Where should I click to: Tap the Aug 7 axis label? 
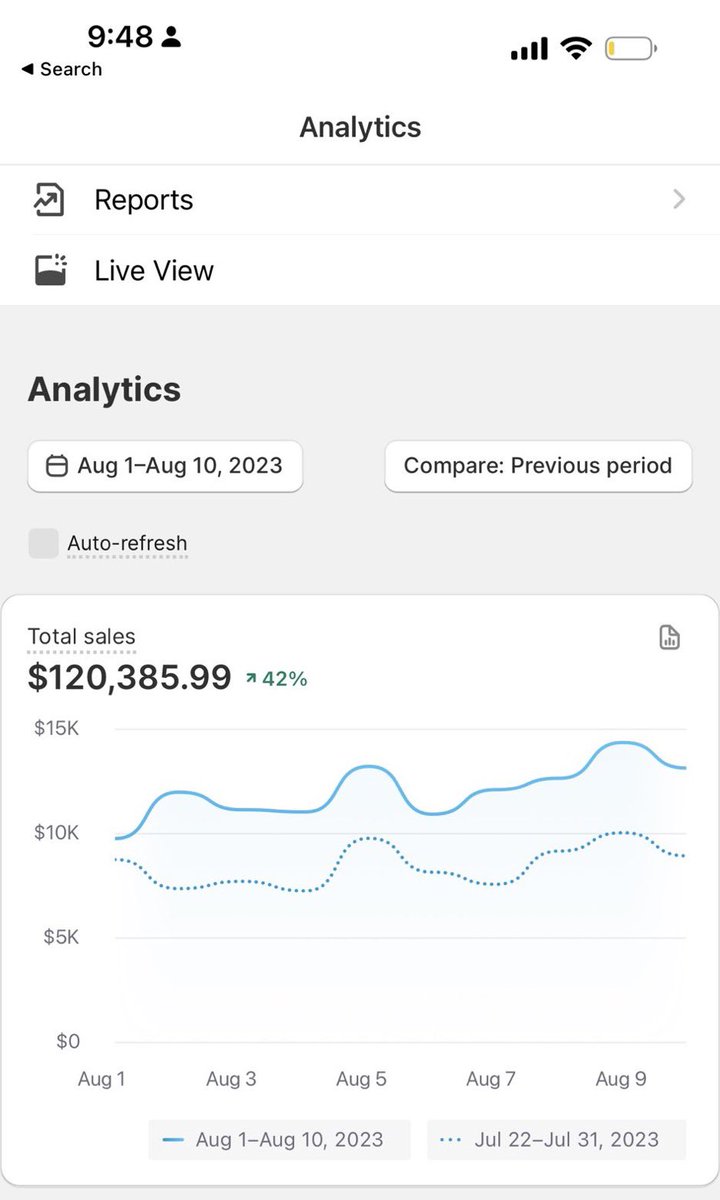point(491,1079)
